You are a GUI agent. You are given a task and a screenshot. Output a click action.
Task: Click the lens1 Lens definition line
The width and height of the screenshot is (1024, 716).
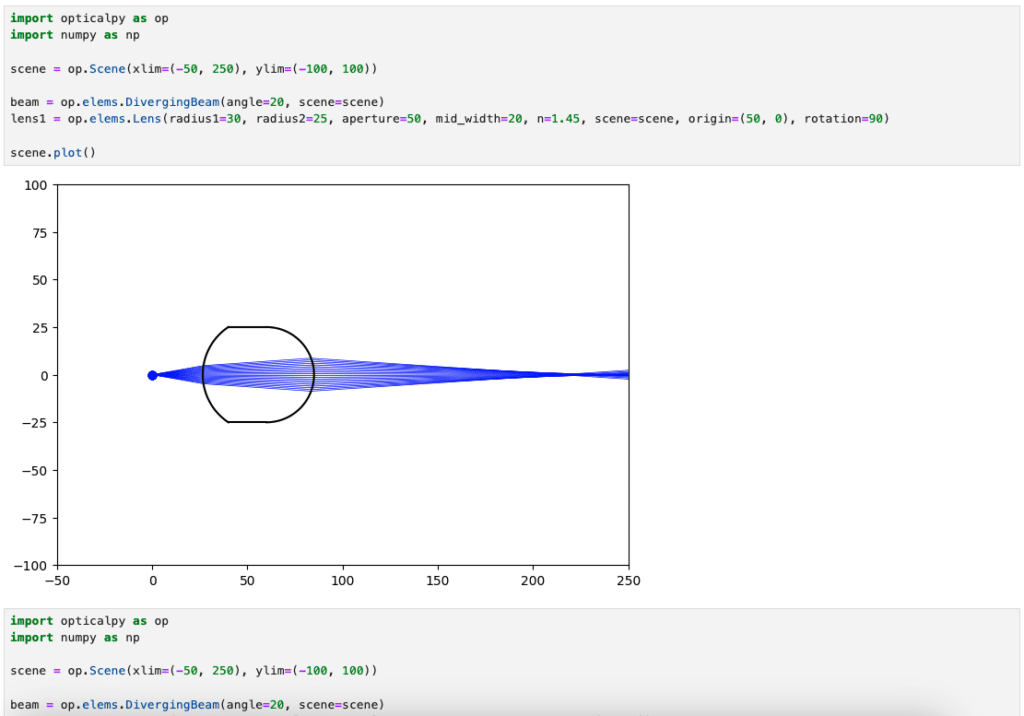click(450, 119)
